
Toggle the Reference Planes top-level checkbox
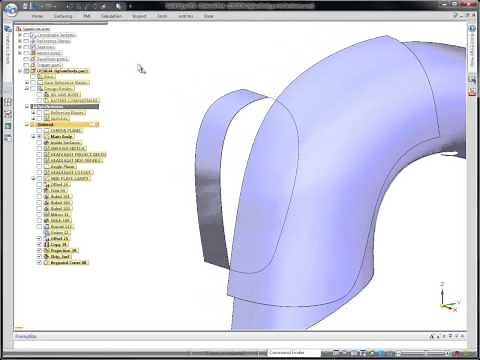click(26, 41)
